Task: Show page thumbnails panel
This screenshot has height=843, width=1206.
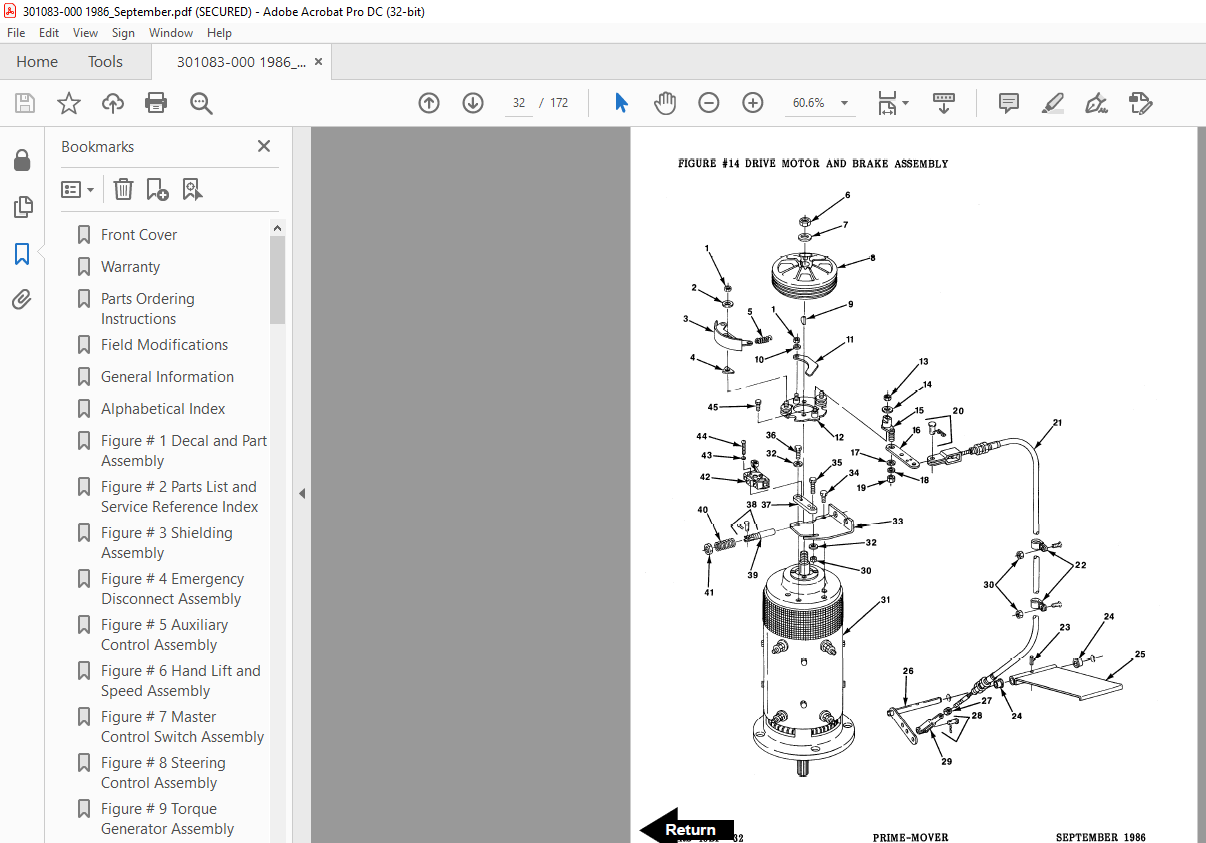Action: coord(22,207)
